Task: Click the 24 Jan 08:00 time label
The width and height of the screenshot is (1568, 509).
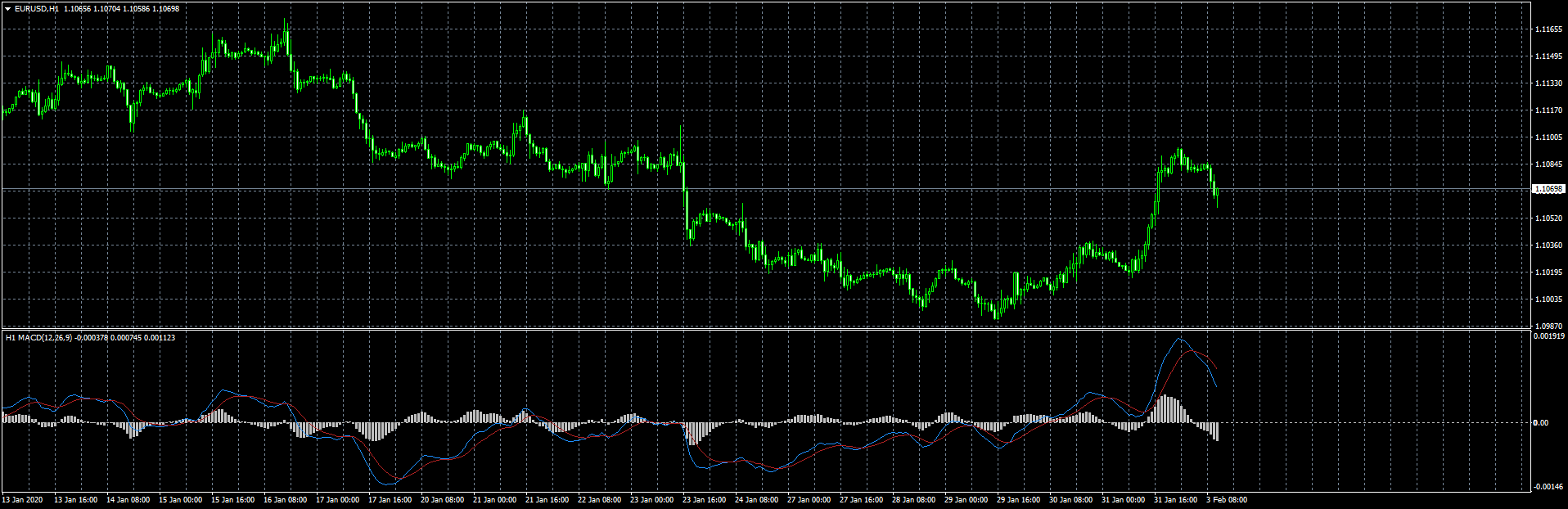Action: coord(756,500)
